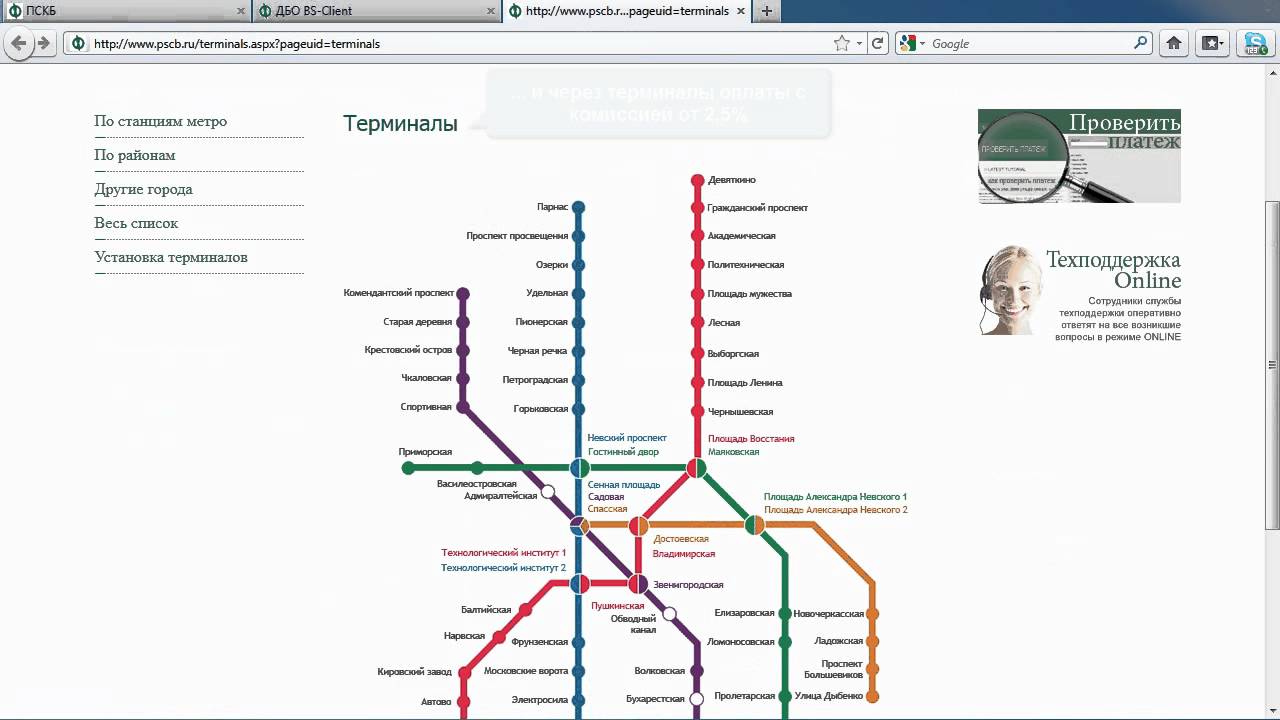This screenshot has height=720, width=1280.
Task: Select the Приморская station dot
Action: click(x=408, y=468)
